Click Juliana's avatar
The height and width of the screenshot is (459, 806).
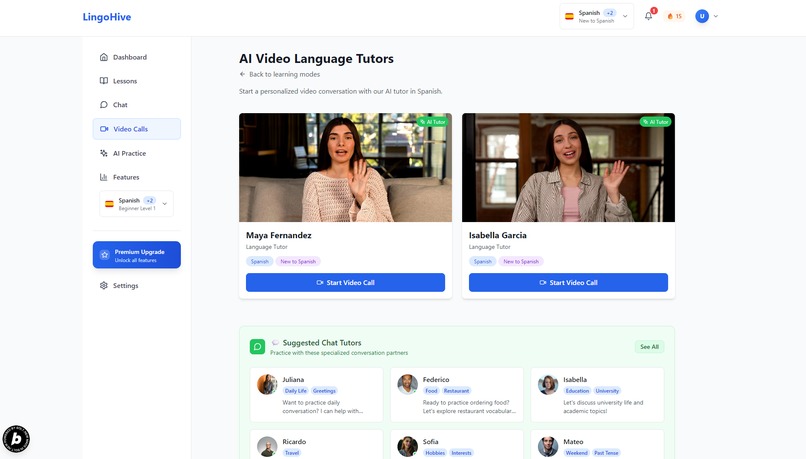(x=267, y=384)
